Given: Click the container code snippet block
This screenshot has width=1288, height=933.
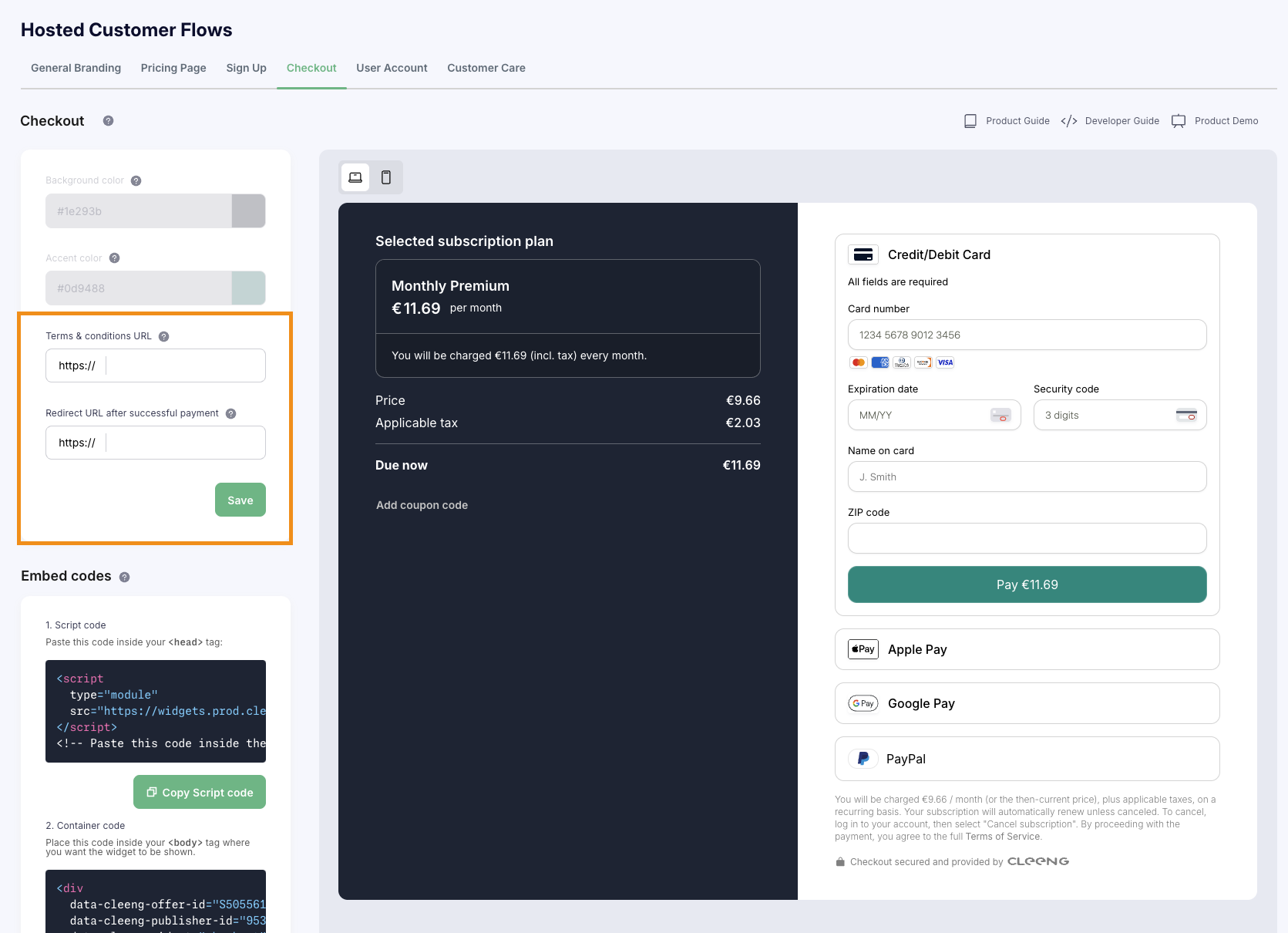Looking at the screenshot, I should coord(156,901).
